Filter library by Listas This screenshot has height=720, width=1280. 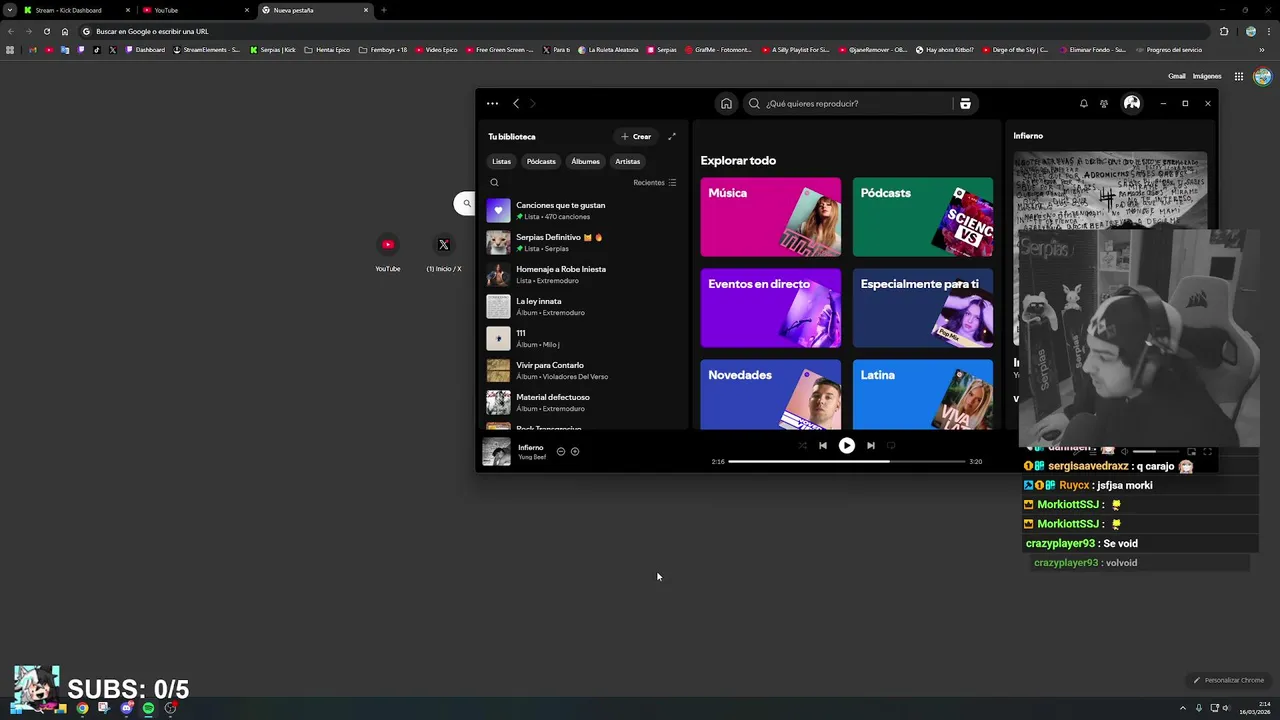click(501, 161)
